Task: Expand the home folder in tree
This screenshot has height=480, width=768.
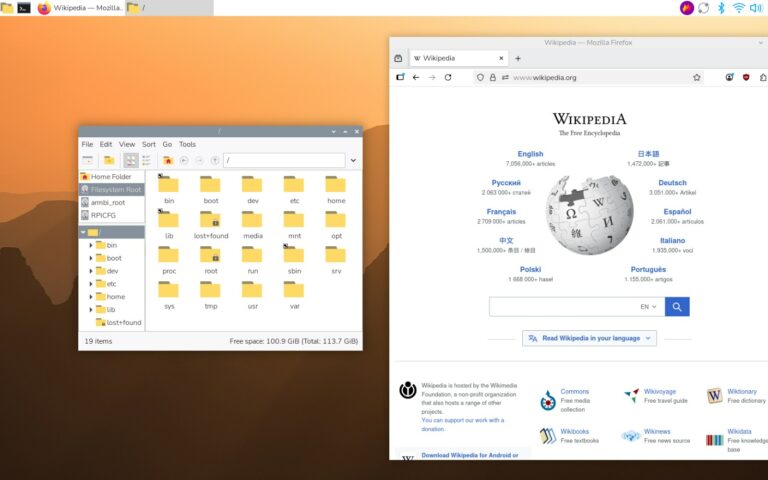Action: pyautogui.click(x=91, y=296)
